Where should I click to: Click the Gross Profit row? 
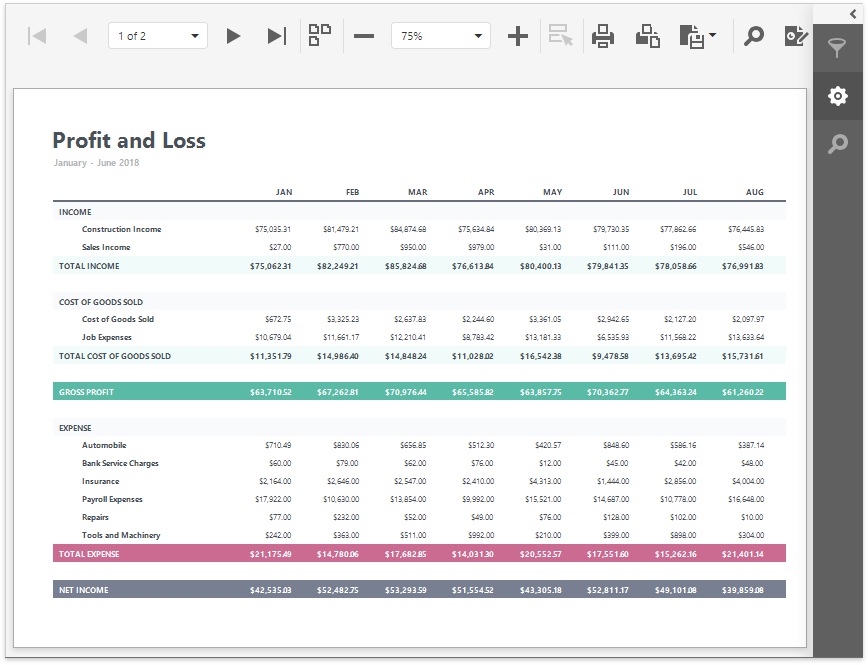pos(419,392)
